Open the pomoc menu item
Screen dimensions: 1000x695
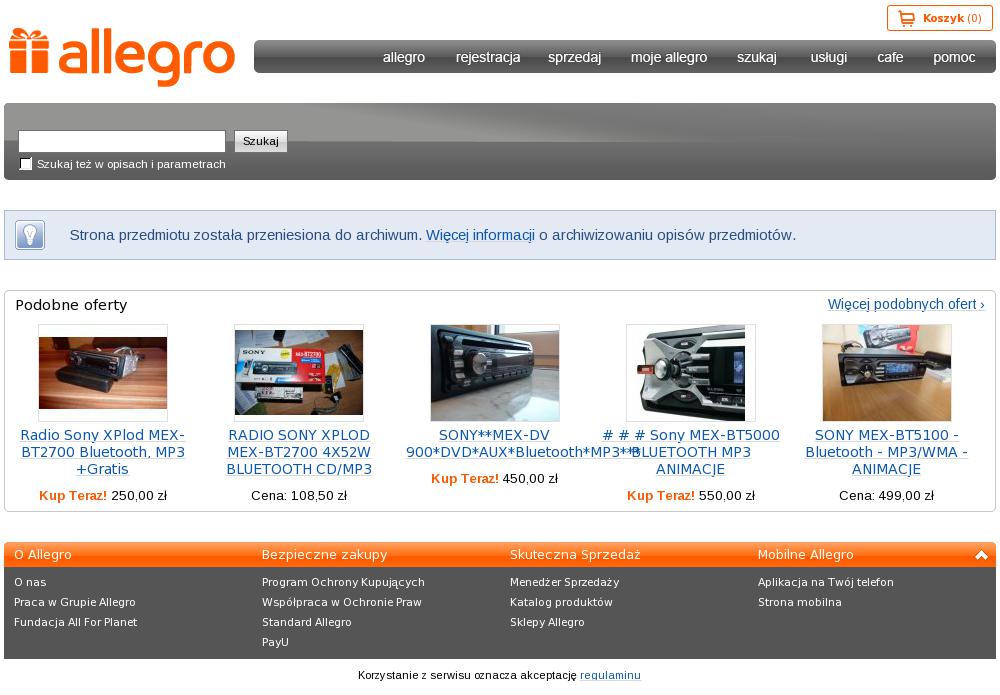954,57
